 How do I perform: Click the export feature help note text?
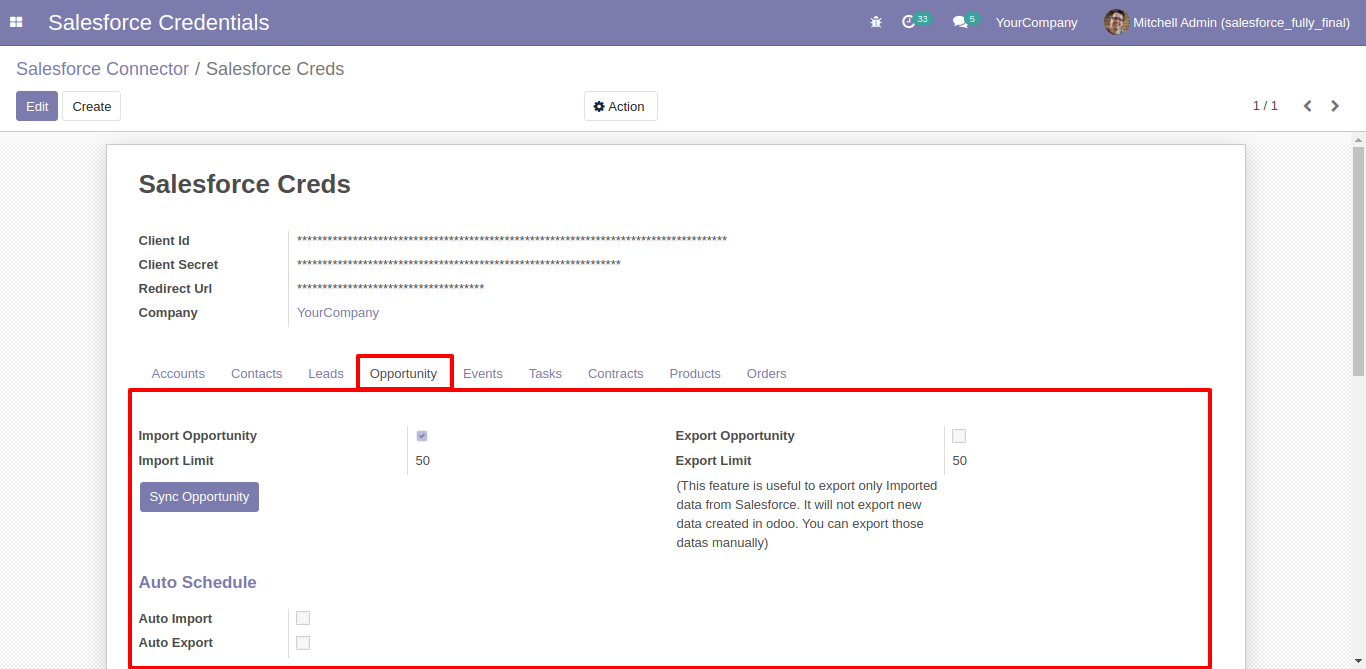tap(807, 514)
